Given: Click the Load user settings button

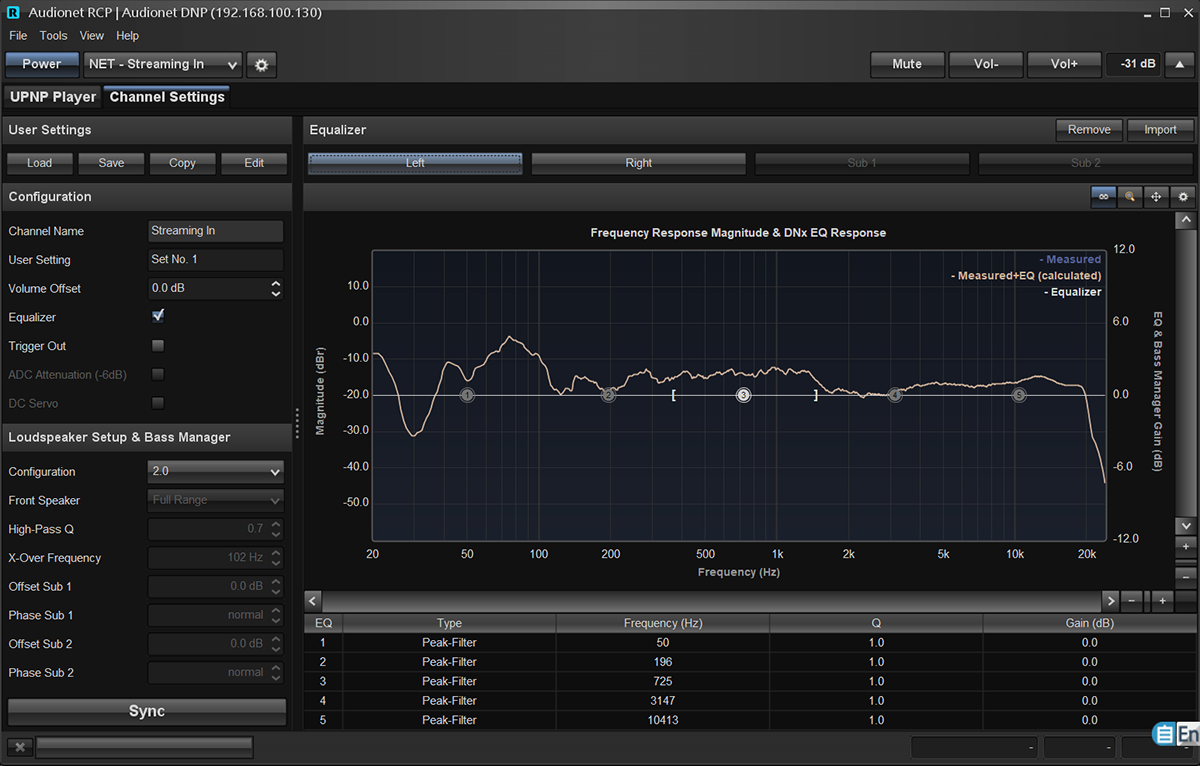Looking at the screenshot, I should tap(40, 163).
